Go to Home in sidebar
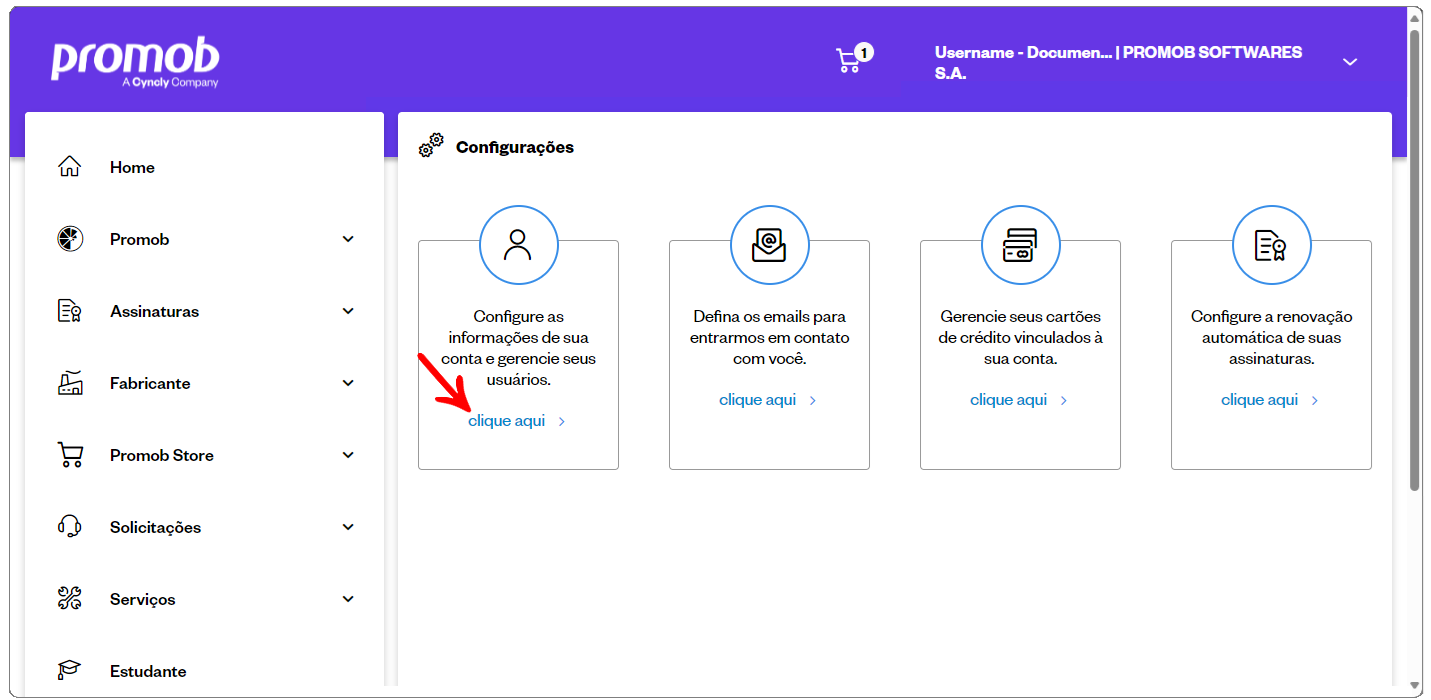The image size is (1431, 700). click(x=132, y=167)
